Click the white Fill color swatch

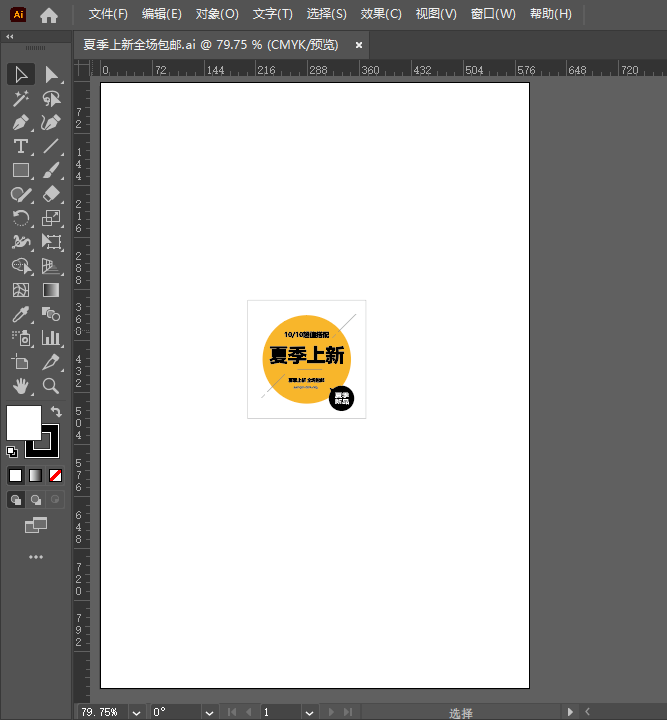(x=23, y=422)
